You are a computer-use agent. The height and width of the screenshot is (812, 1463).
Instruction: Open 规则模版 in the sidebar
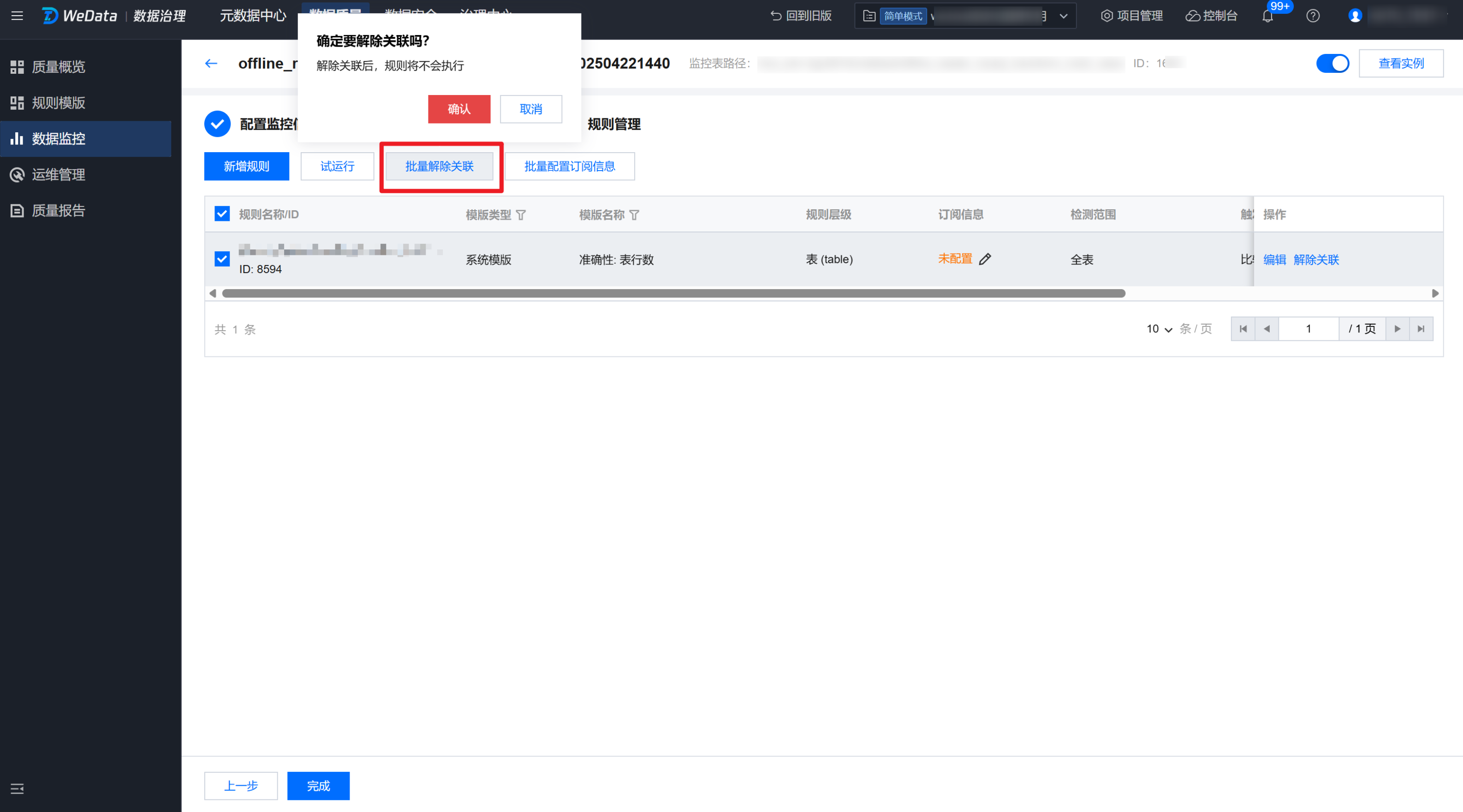point(86,103)
